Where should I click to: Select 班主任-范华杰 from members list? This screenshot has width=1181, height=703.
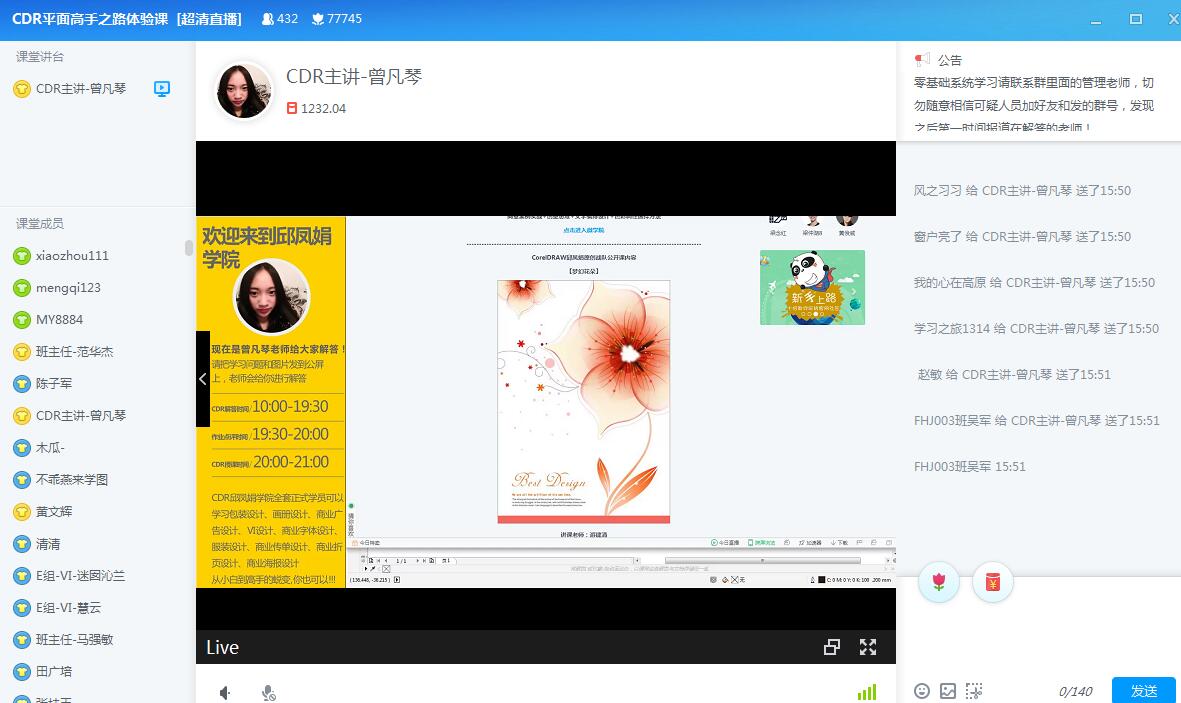tap(74, 352)
